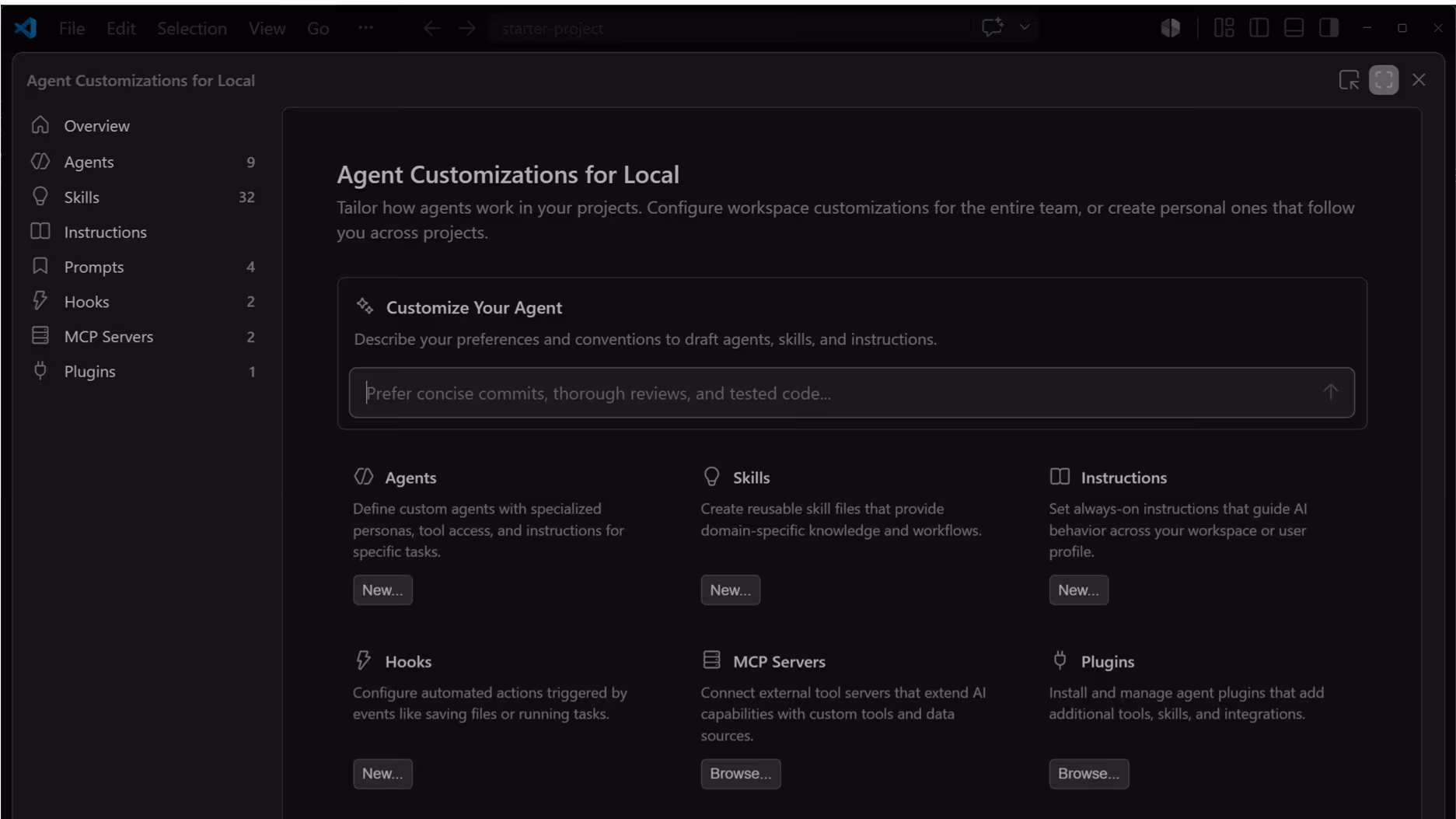Open the Selection menu
The width and height of the screenshot is (1456, 819).
(x=192, y=28)
